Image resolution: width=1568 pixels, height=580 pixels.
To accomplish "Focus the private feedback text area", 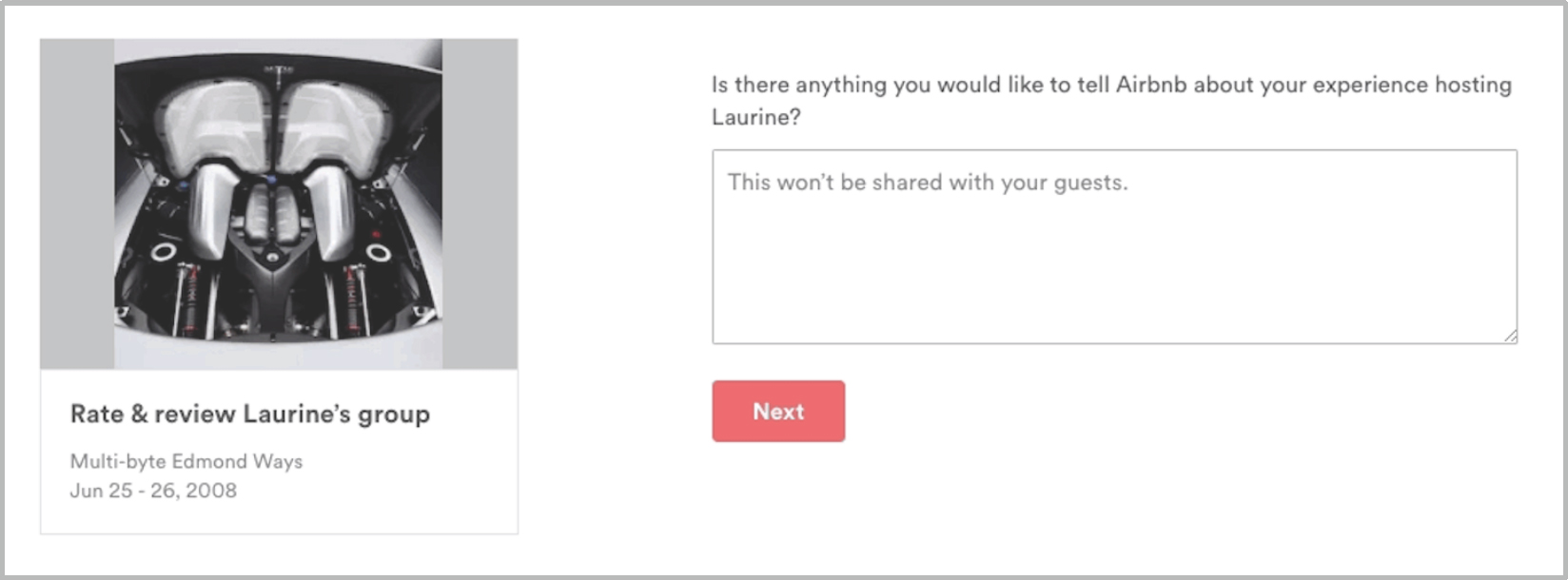I will pyautogui.click(x=1114, y=246).
